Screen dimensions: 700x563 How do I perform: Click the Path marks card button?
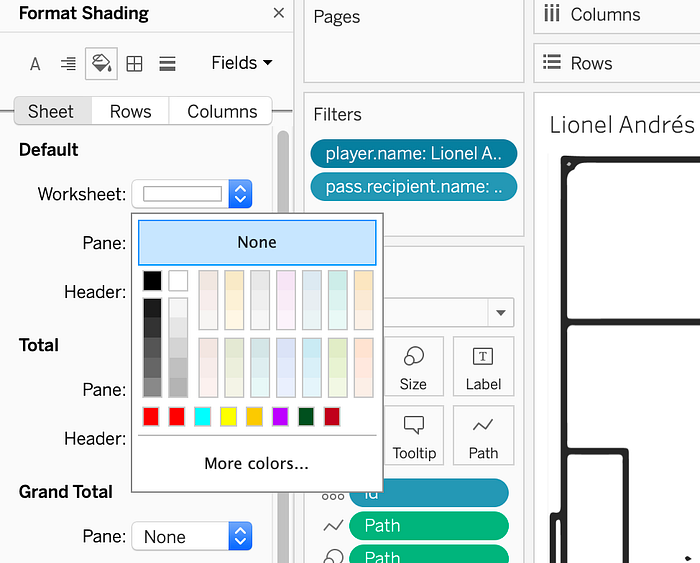pyautogui.click(x=483, y=435)
